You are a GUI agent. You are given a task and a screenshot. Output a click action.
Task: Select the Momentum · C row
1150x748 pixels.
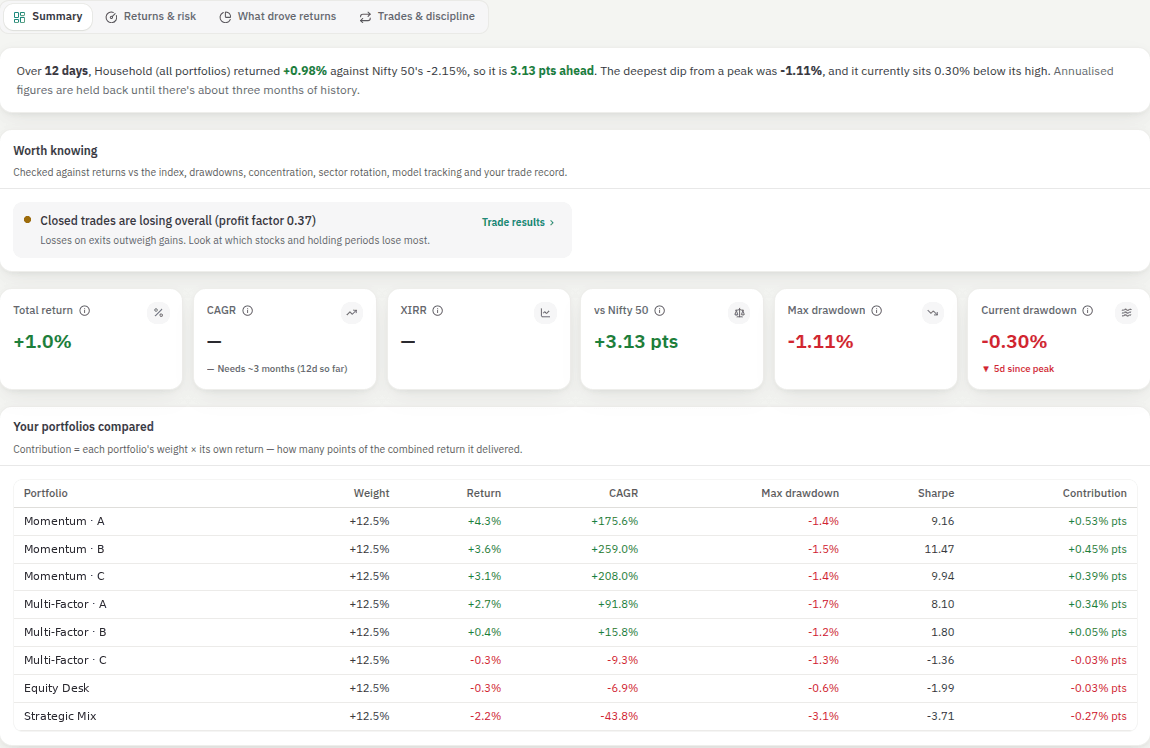[575, 576]
